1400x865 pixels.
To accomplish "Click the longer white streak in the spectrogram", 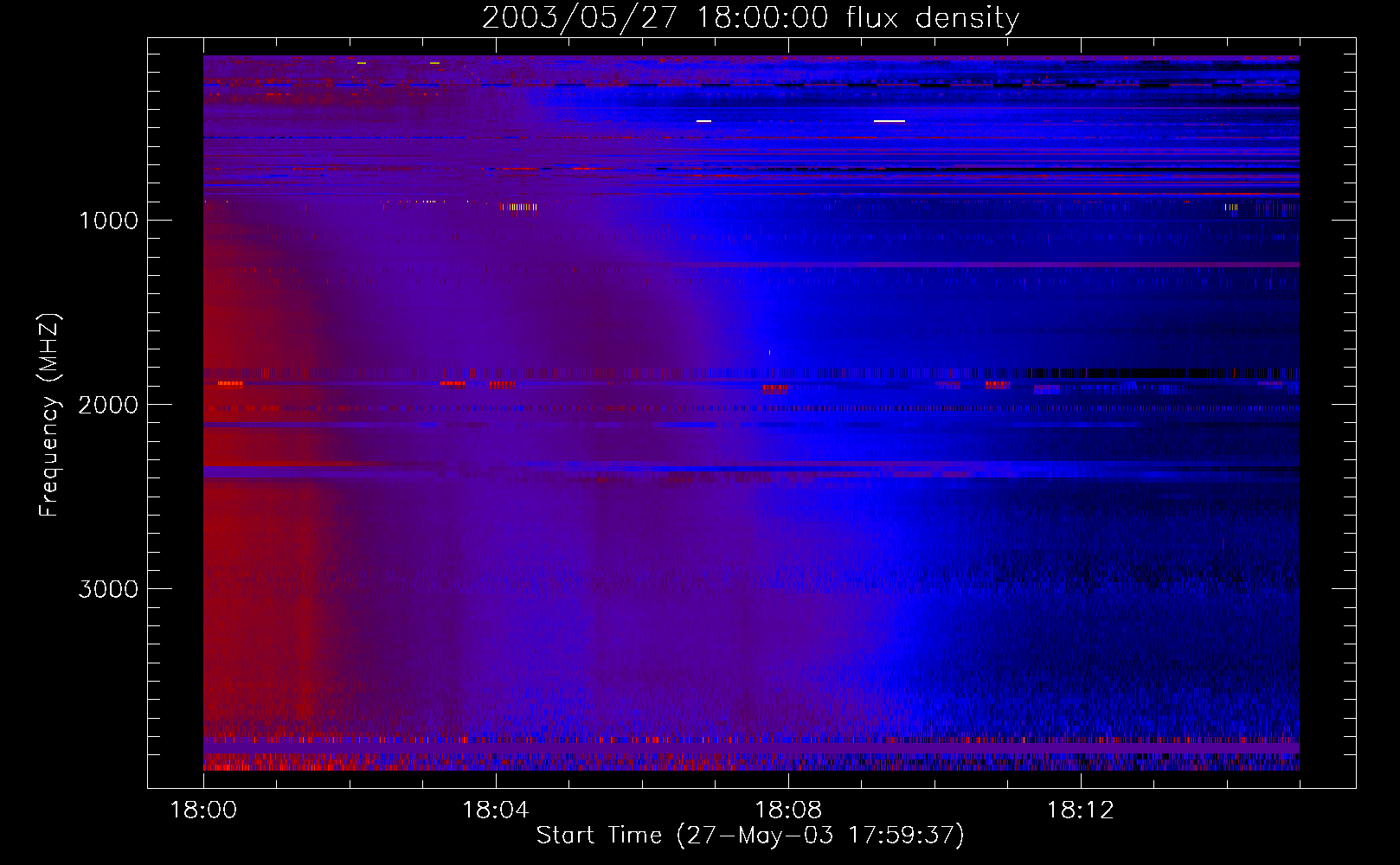I will (x=889, y=121).
